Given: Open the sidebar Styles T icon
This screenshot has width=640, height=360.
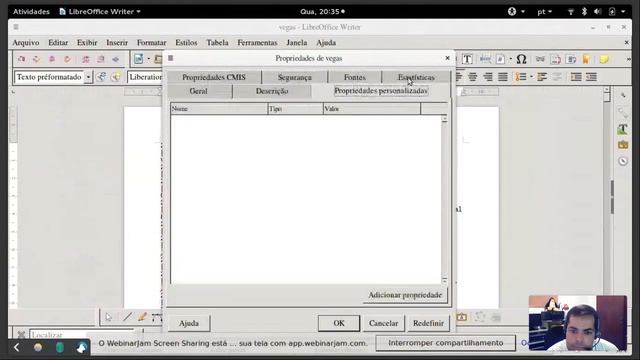Looking at the screenshot, I should [623, 129].
